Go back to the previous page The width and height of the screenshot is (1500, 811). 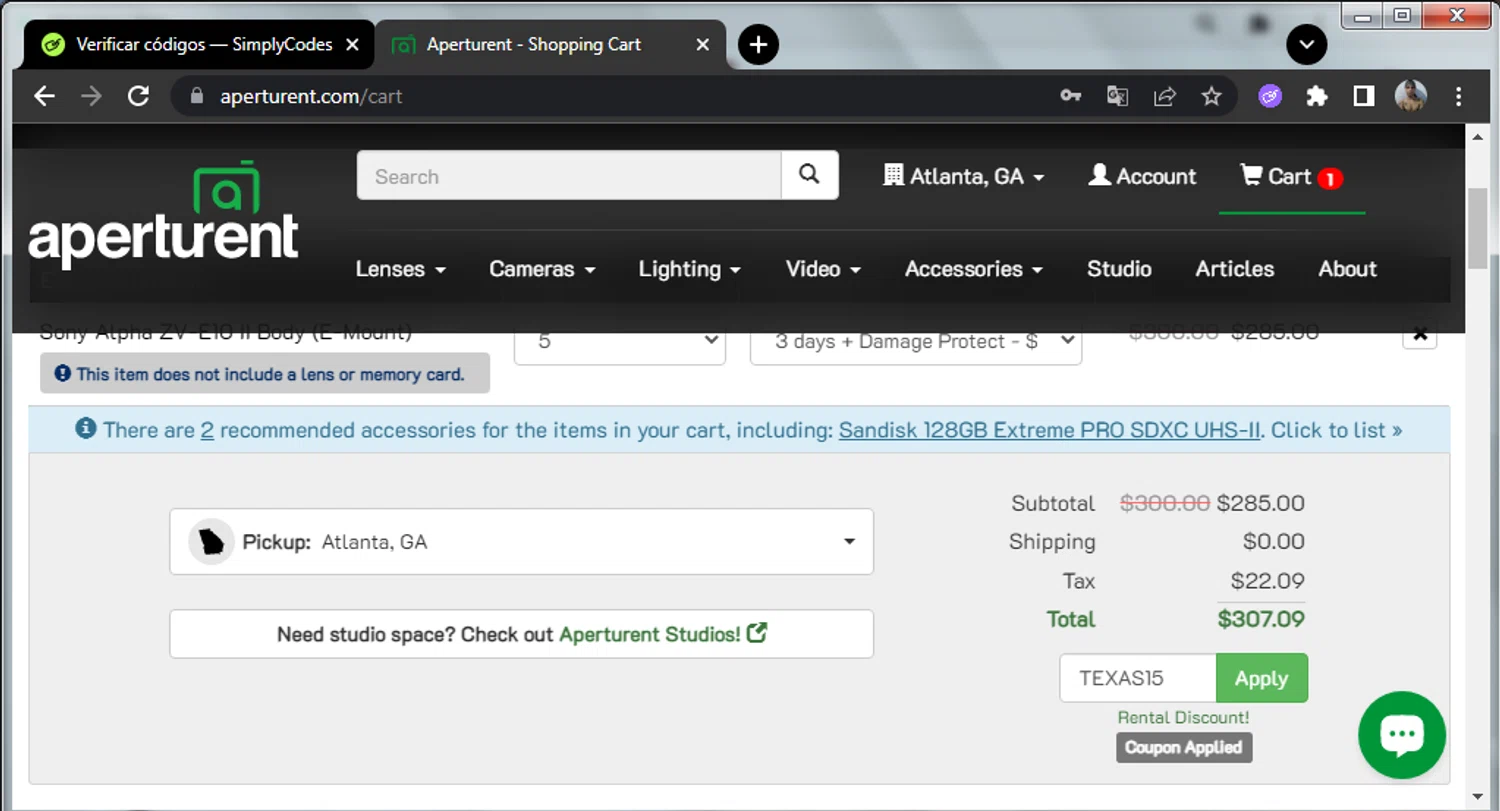[x=44, y=96]
